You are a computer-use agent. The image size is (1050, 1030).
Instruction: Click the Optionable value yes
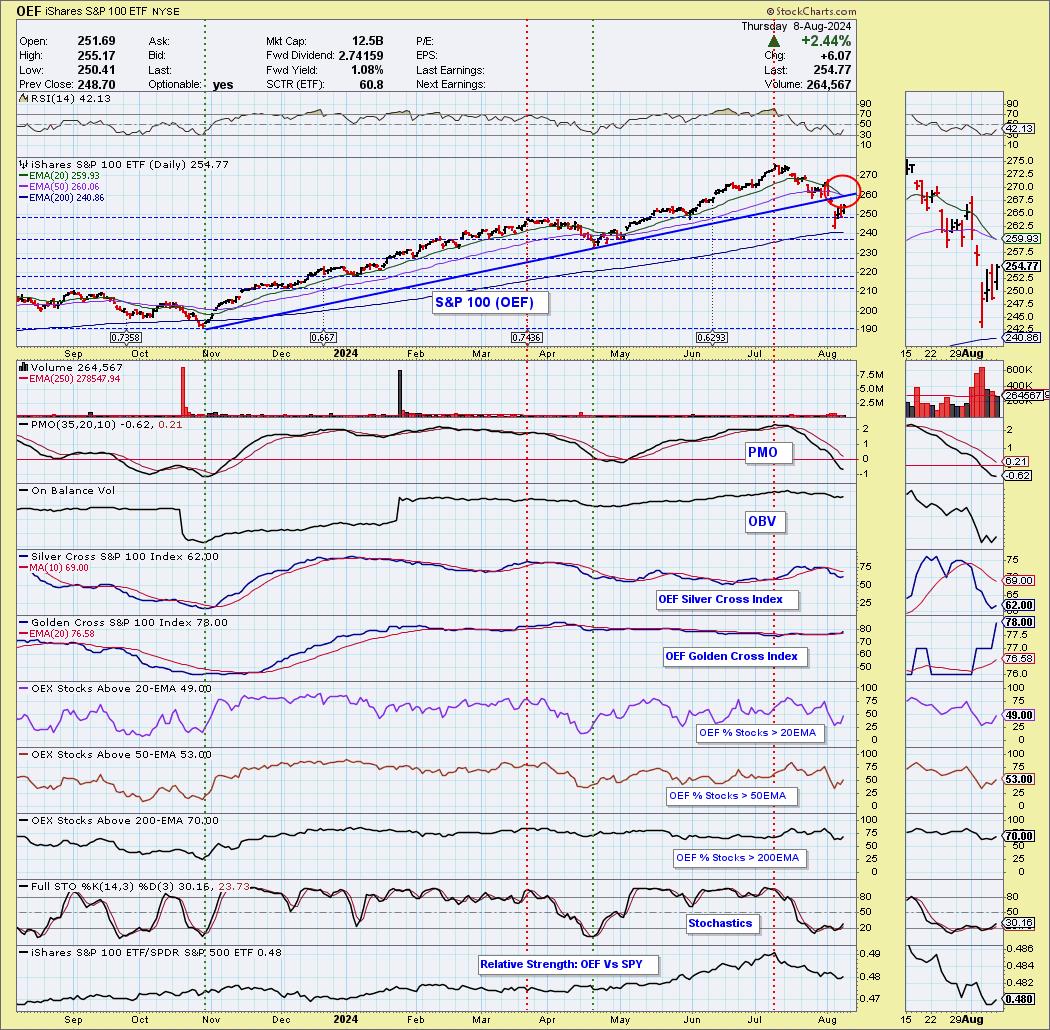(223, 84)
